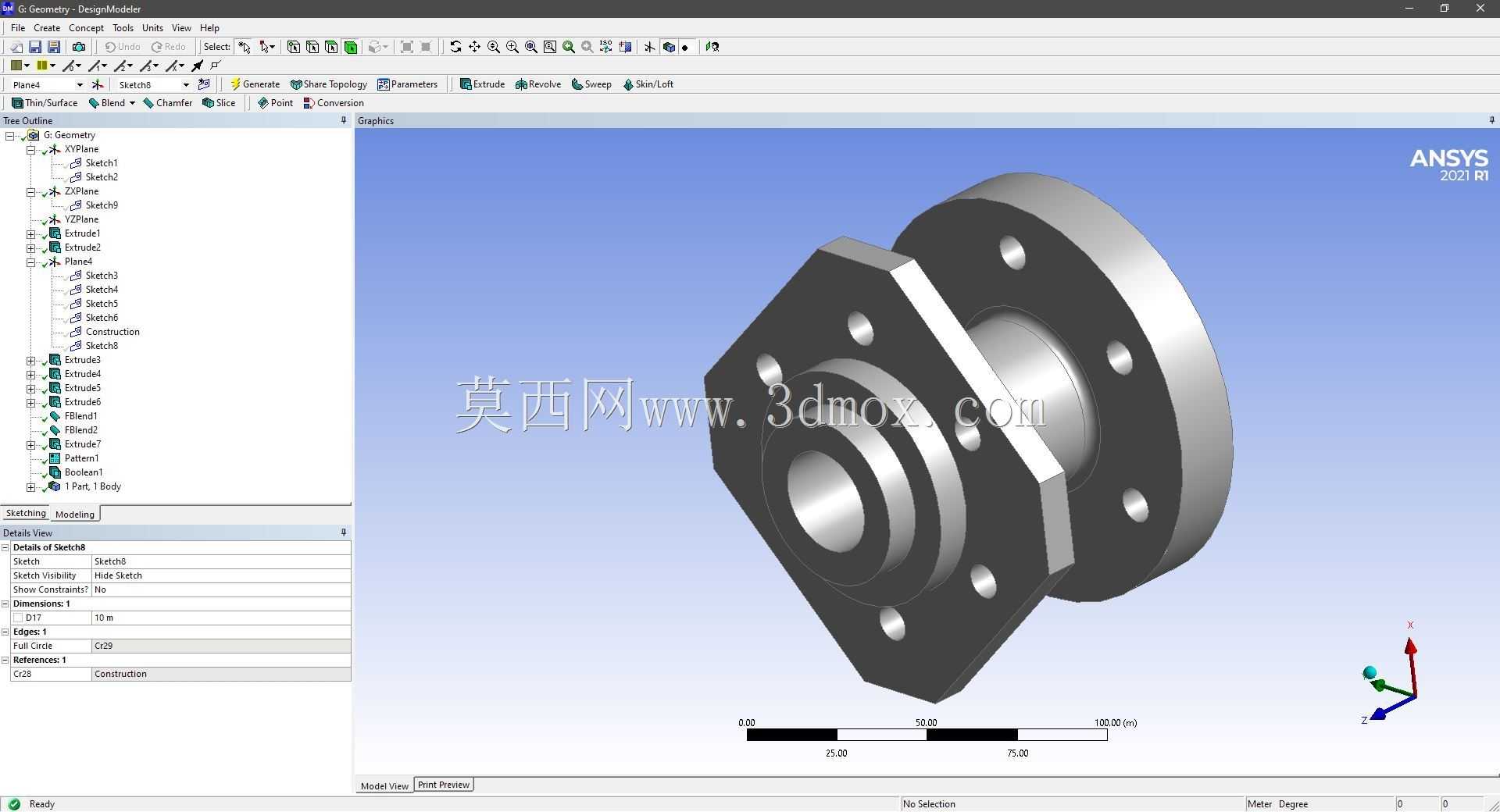Click the Skin/Loft feature icon

click(x=628, y=84)
